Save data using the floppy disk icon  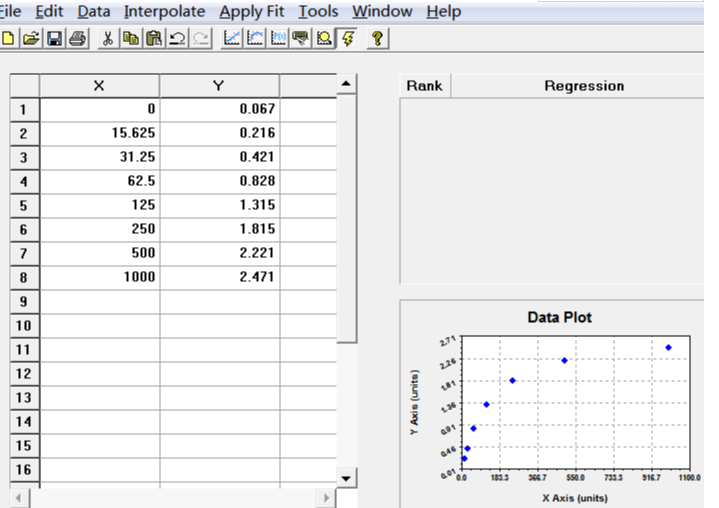click(x=54, y=38)
